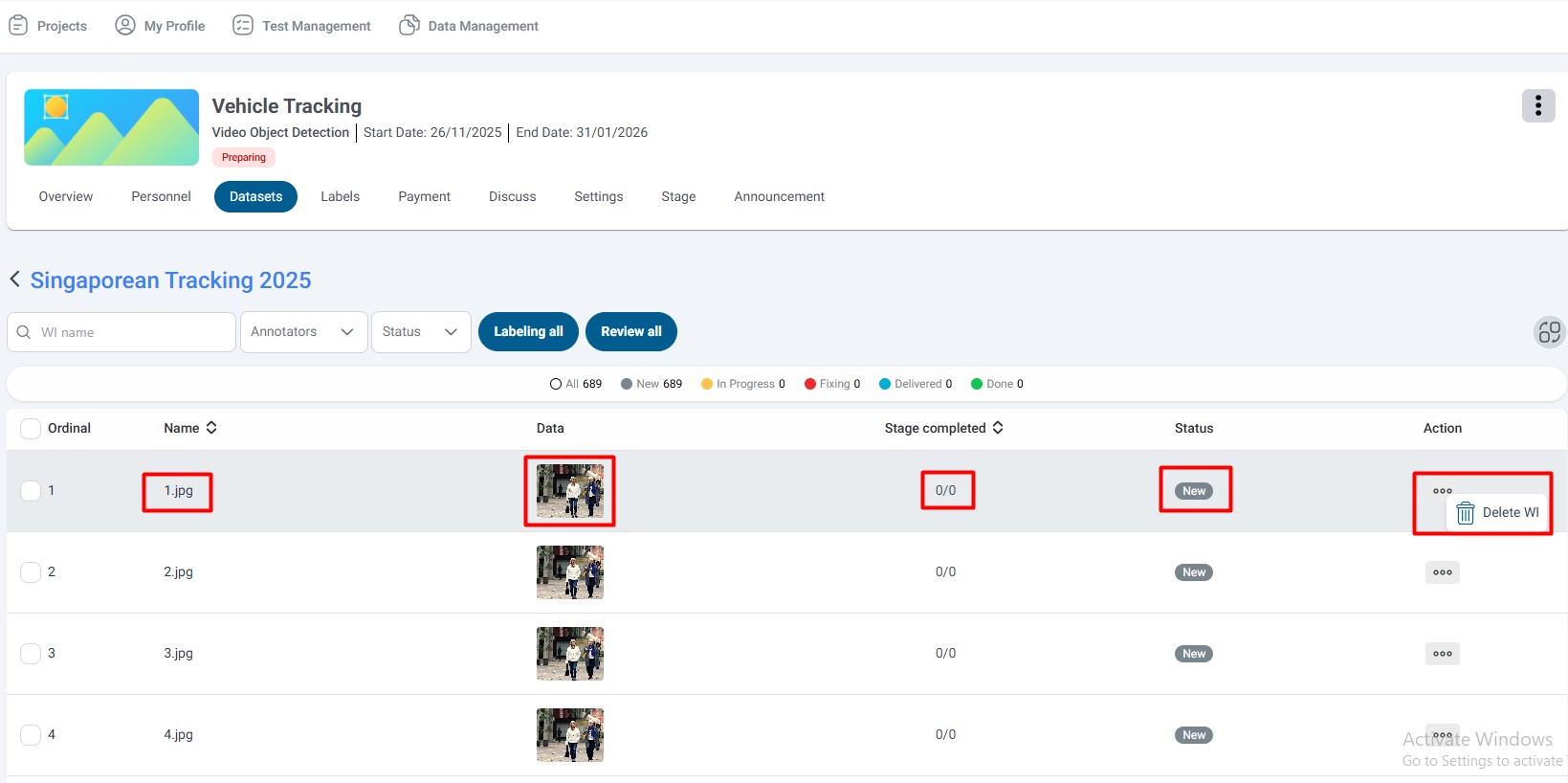Tick the select-all checkbox in header
The image size is (1568, 783).
(31, 428)
